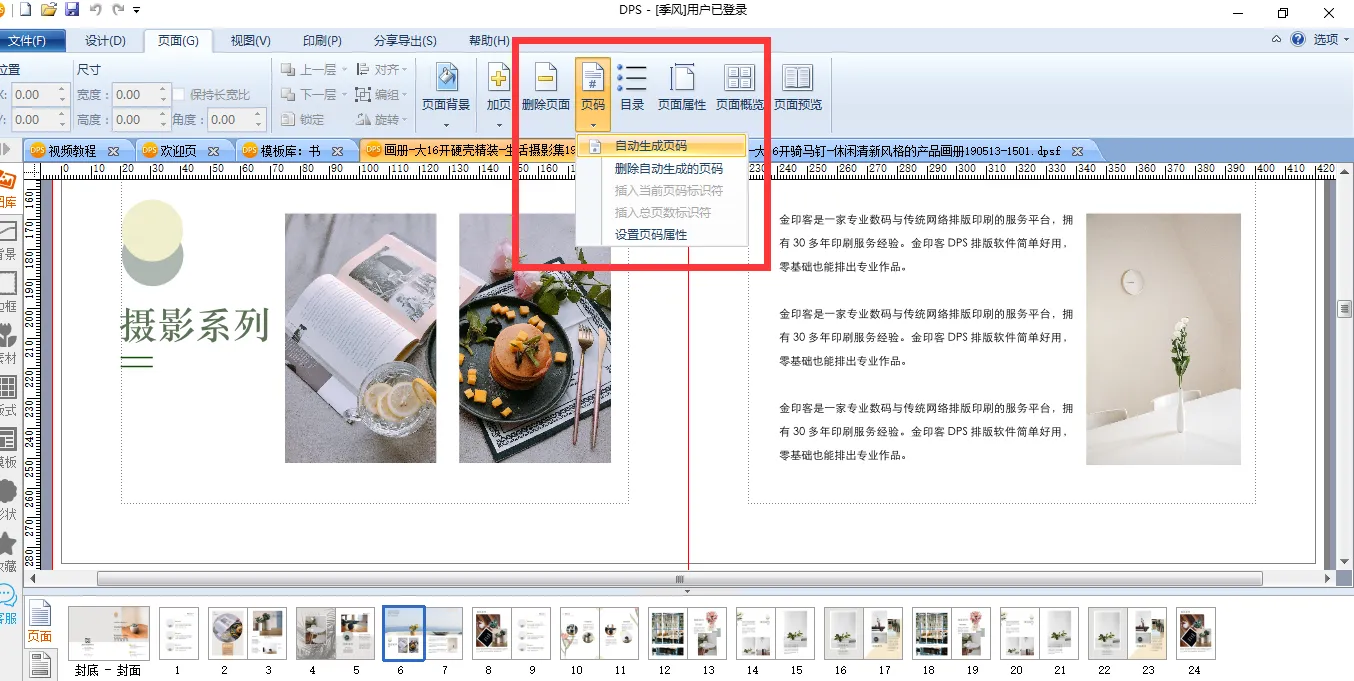1354x681 pixels.
Task: Click the horizontal canvas scrollbar
Action: 679,579
